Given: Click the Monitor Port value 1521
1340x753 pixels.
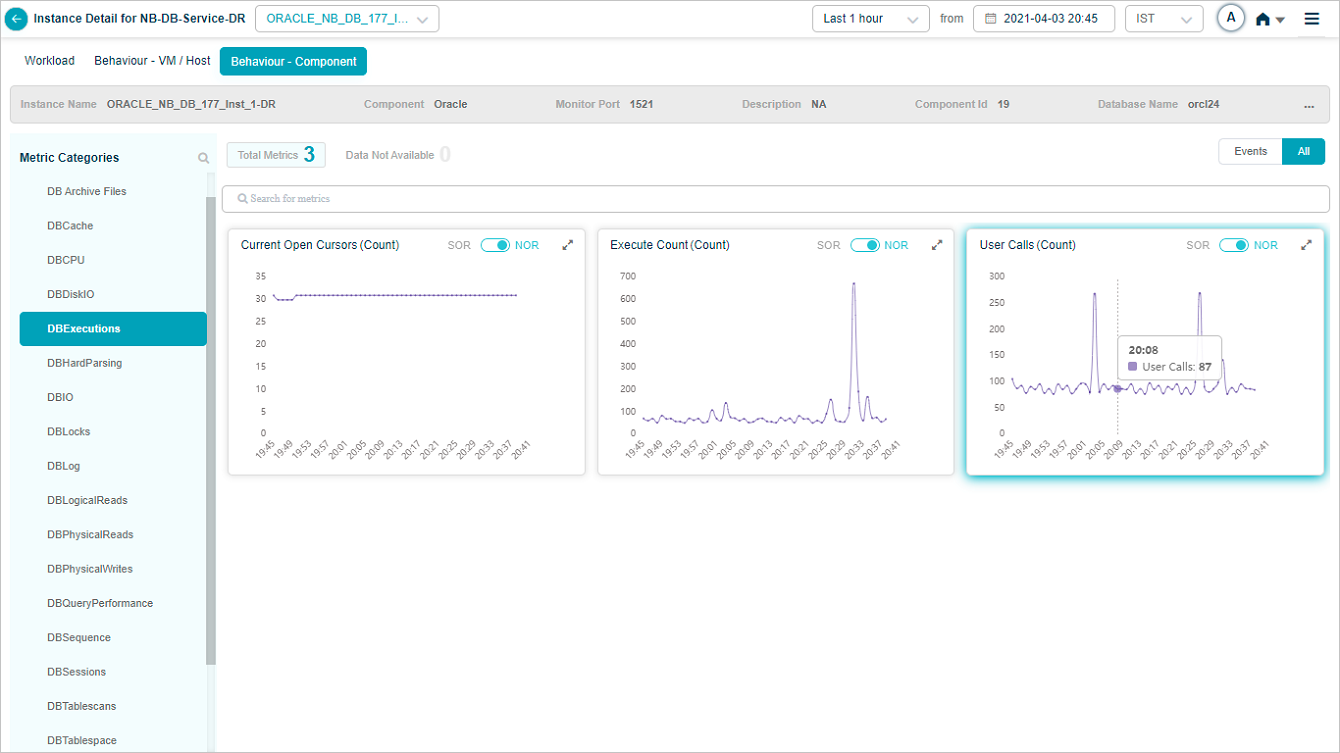Looking at the screenshot, I should 642,105.
